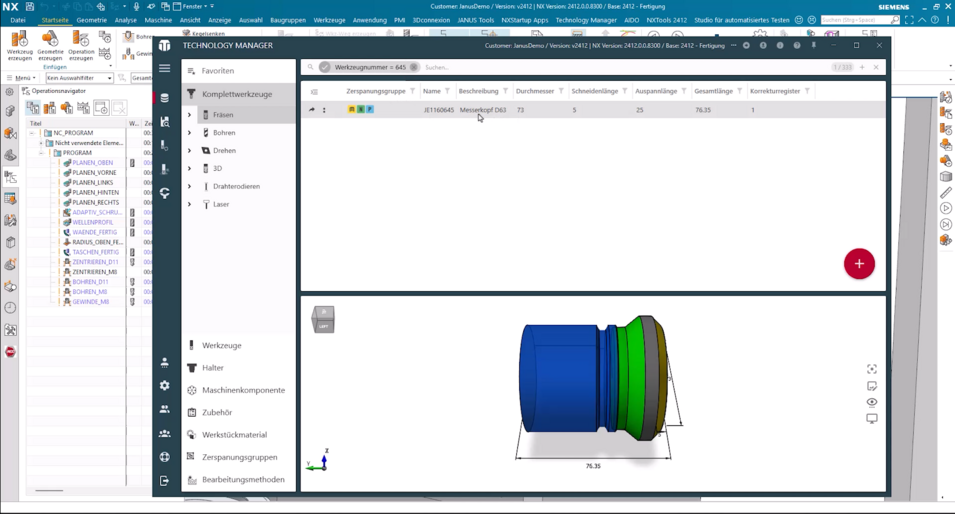Click the monitor display icon in preview
Screen dimensions: 955x514
click(872, 418)
